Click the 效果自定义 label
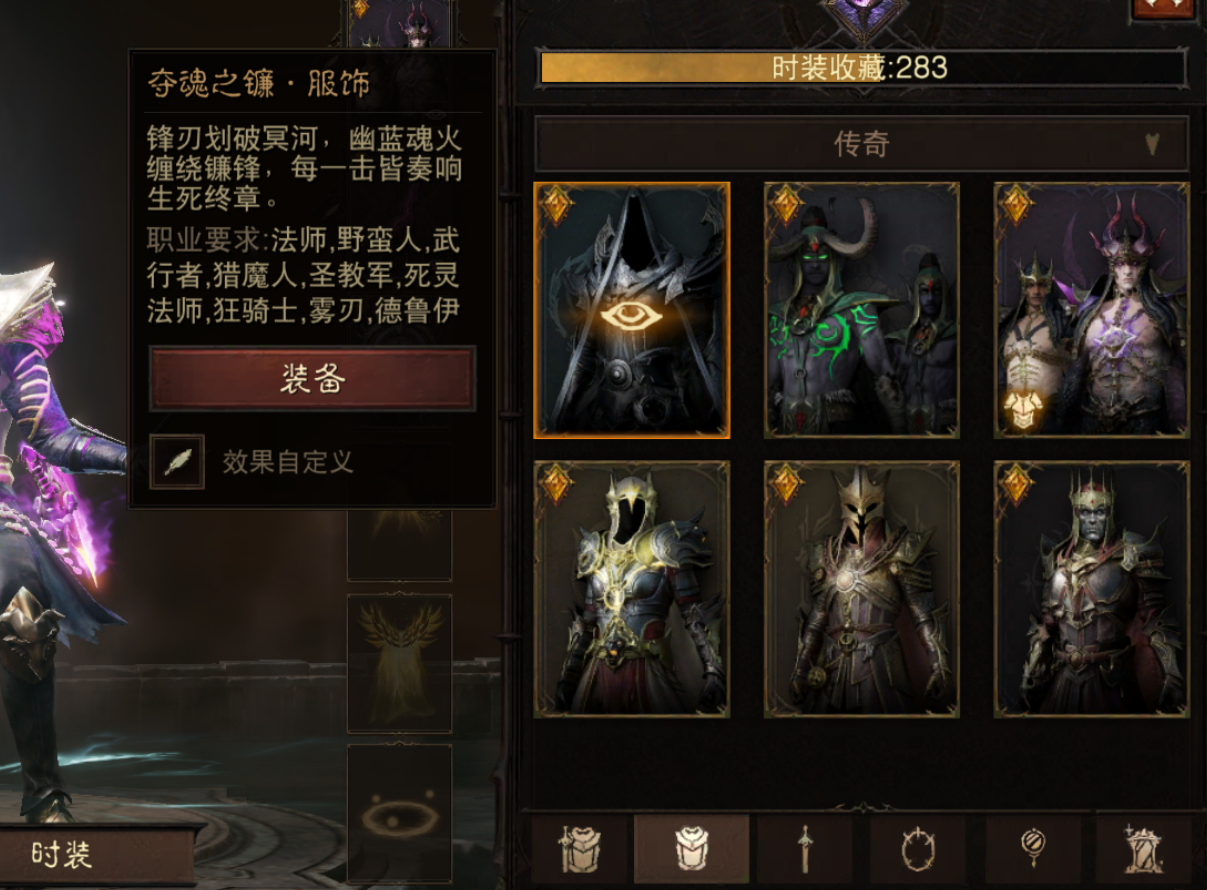The height and width of the screenshot is (890, 1207). tap(288, 462)
